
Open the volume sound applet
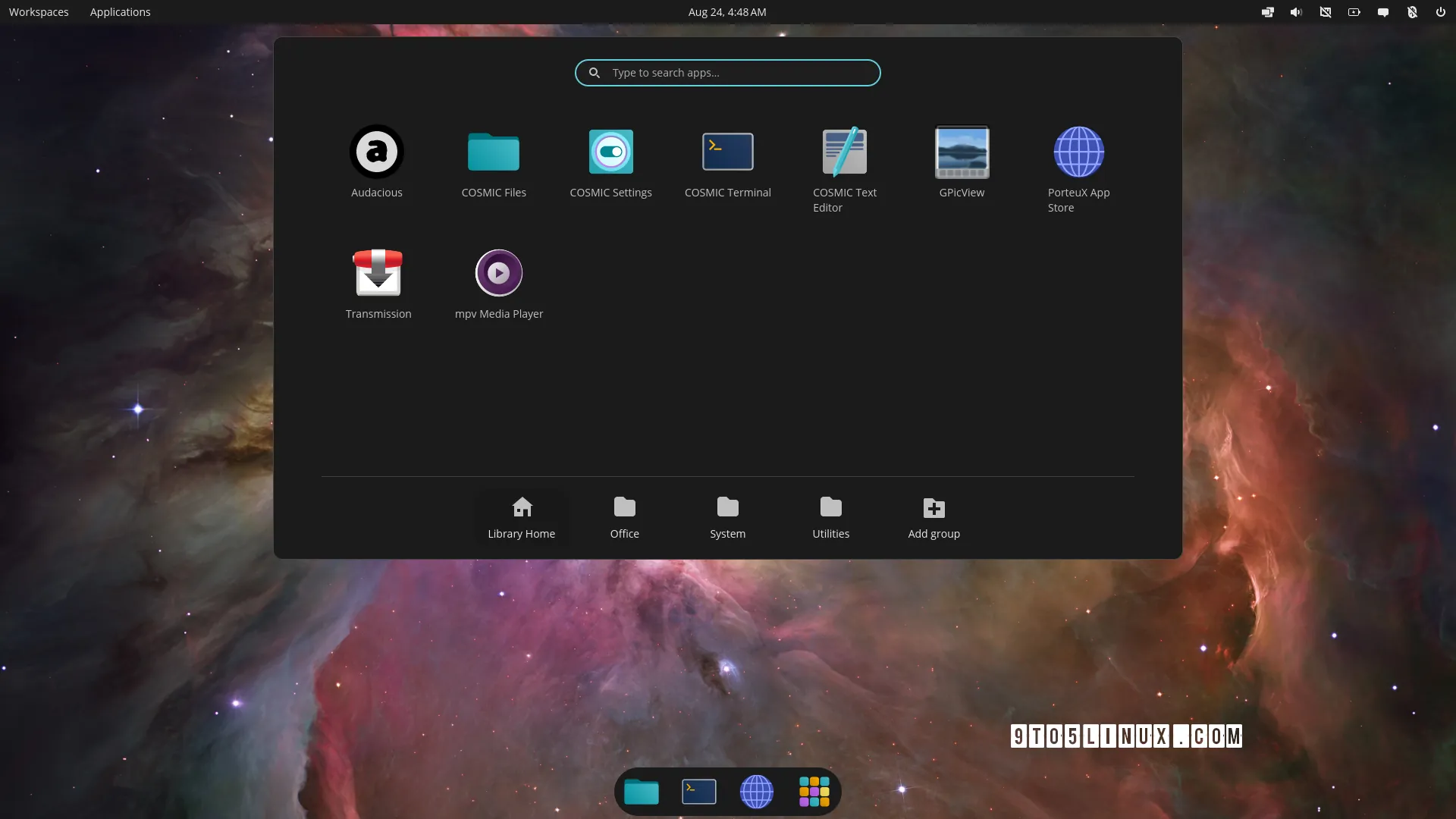pyautogui.click(x=1296, y=12)
